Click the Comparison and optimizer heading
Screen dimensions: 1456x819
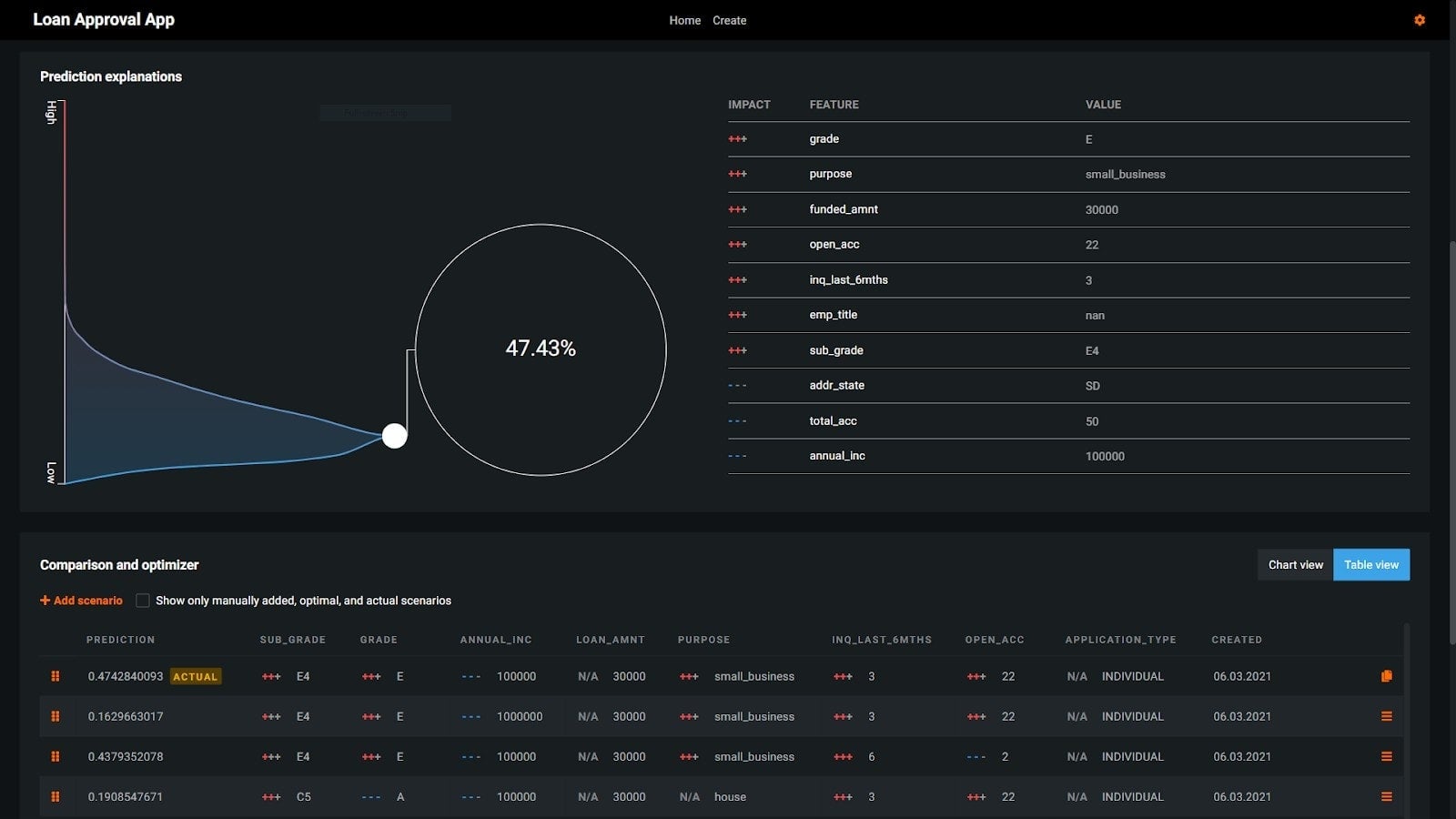tap(119, 564)
